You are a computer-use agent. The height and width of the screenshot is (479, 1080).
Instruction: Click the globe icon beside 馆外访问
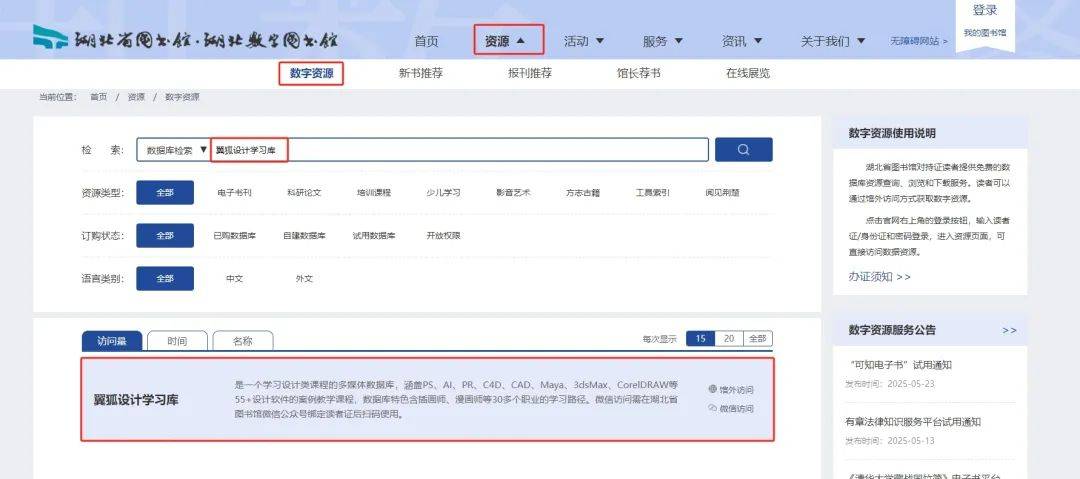712,389
